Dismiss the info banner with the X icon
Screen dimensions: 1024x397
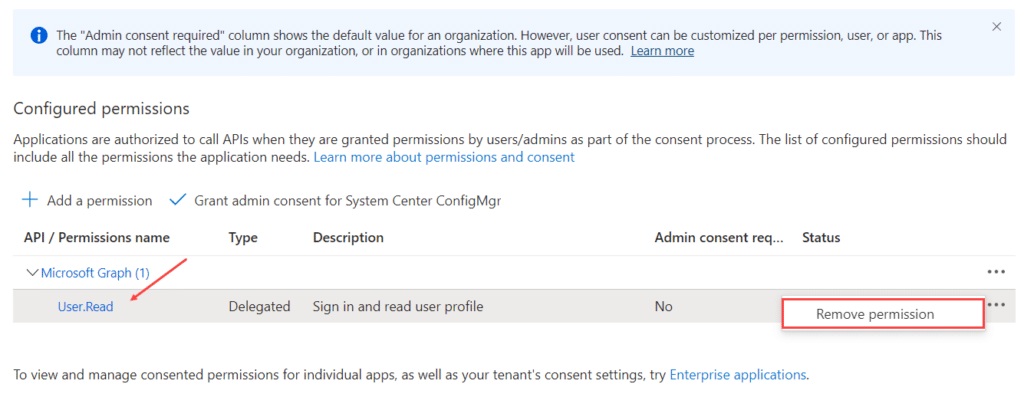point(996,27)
